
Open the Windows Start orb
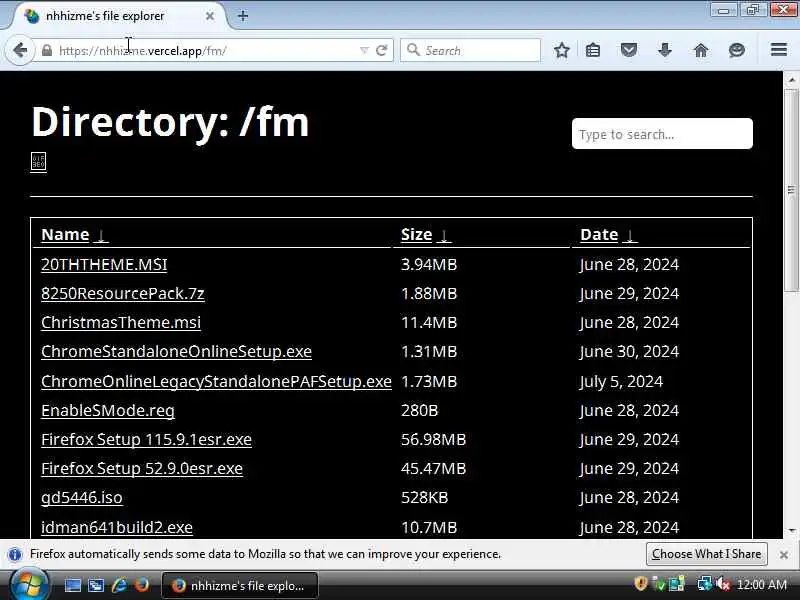(x=29, y=585)
